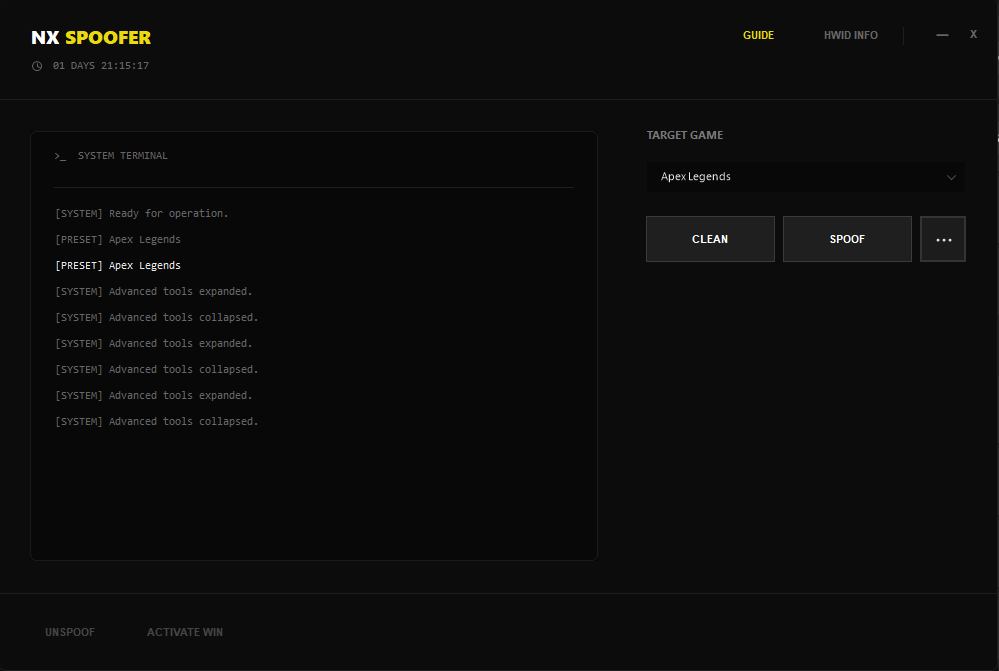Screen dimensions: 999x671
Task: Open the GUIDE tab
Action: (758, 35)
